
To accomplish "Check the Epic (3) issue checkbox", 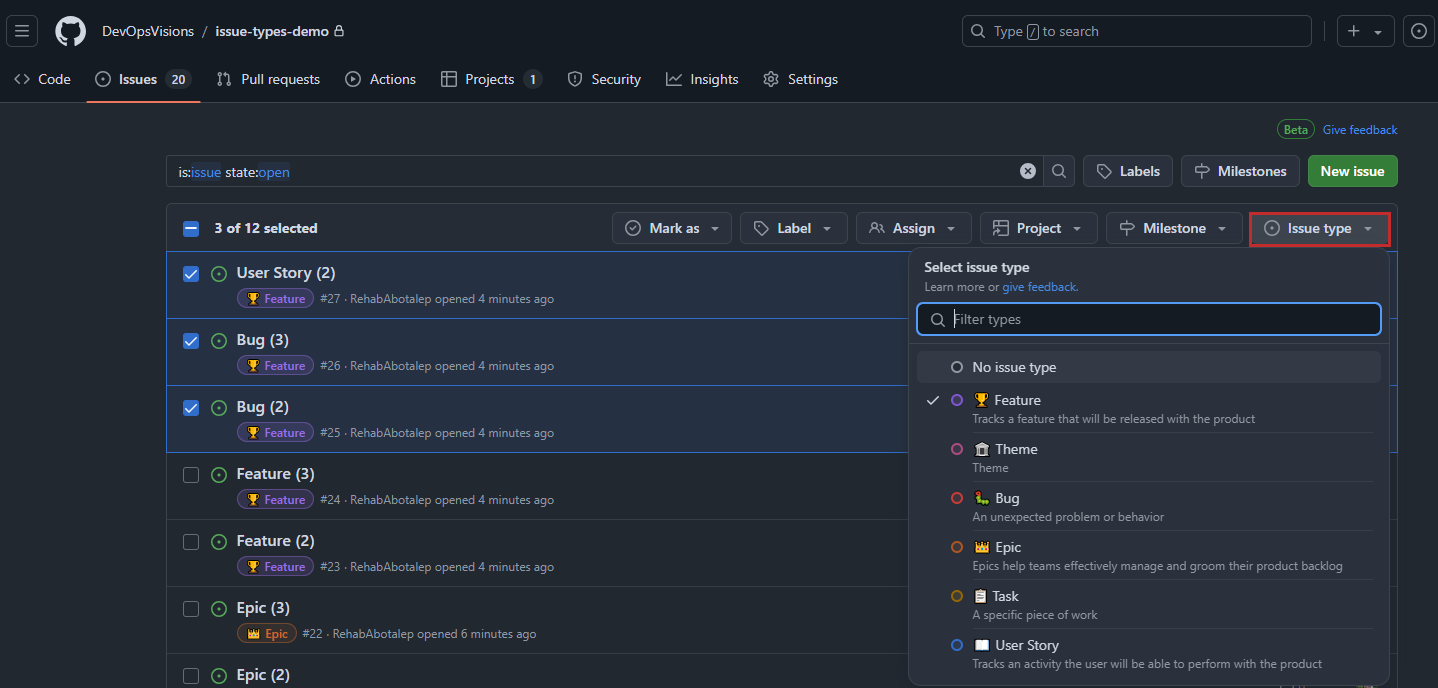I will (191, 608).
